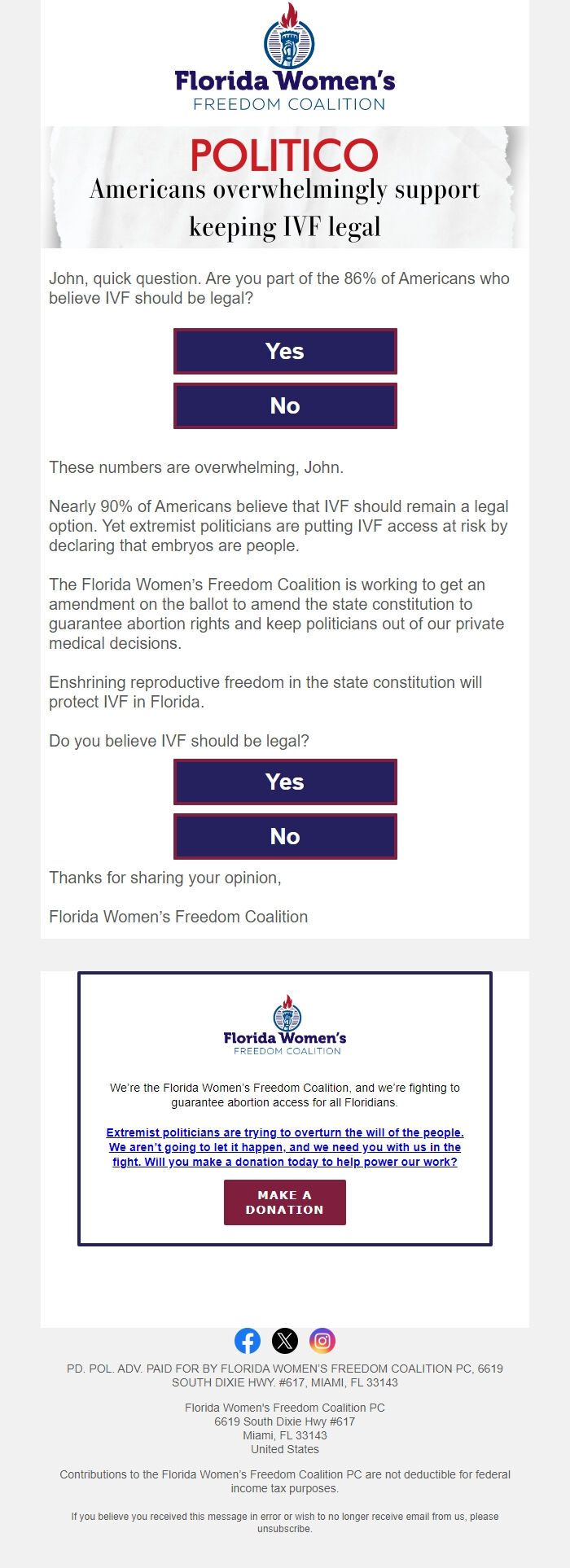Open the Florida Women's Freedom Coalition wordmark
The width and height of the screenshot is (570, 1568).
(285, 88)
